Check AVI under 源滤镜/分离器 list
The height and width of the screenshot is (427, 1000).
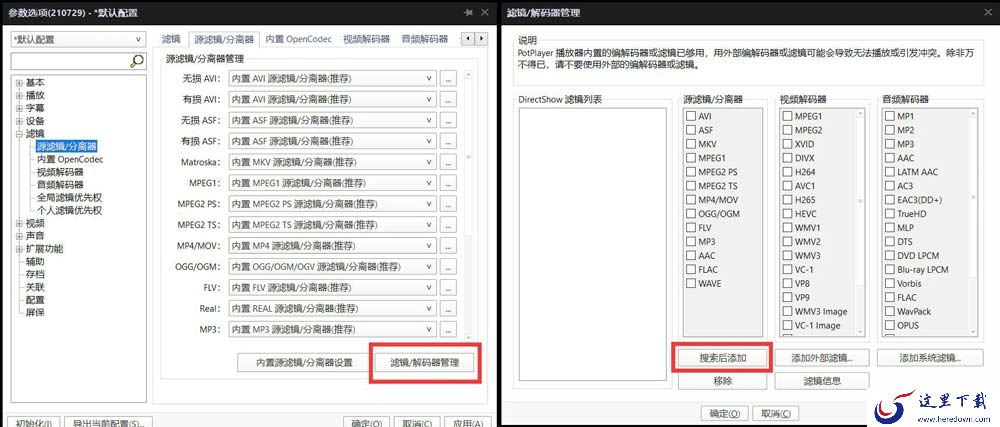click(691, 116)
